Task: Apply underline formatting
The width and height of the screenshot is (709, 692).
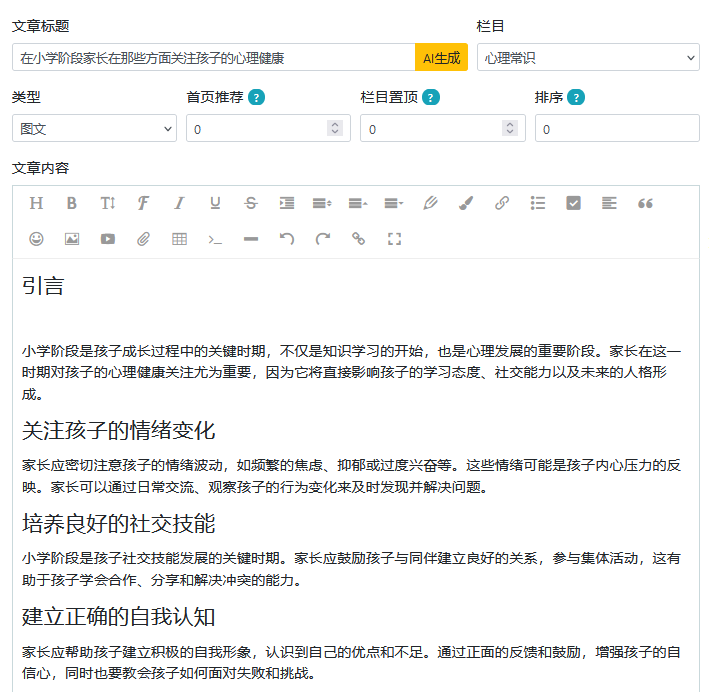Action: (215, 203)
